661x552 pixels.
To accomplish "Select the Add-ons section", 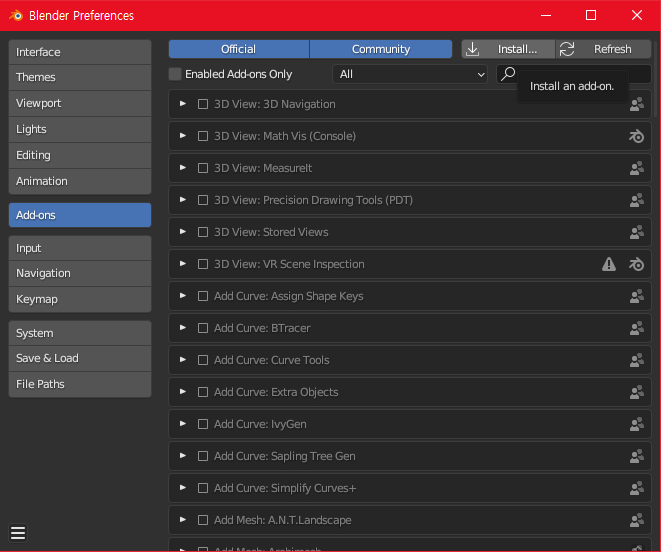I will click(x=80, y=215).
